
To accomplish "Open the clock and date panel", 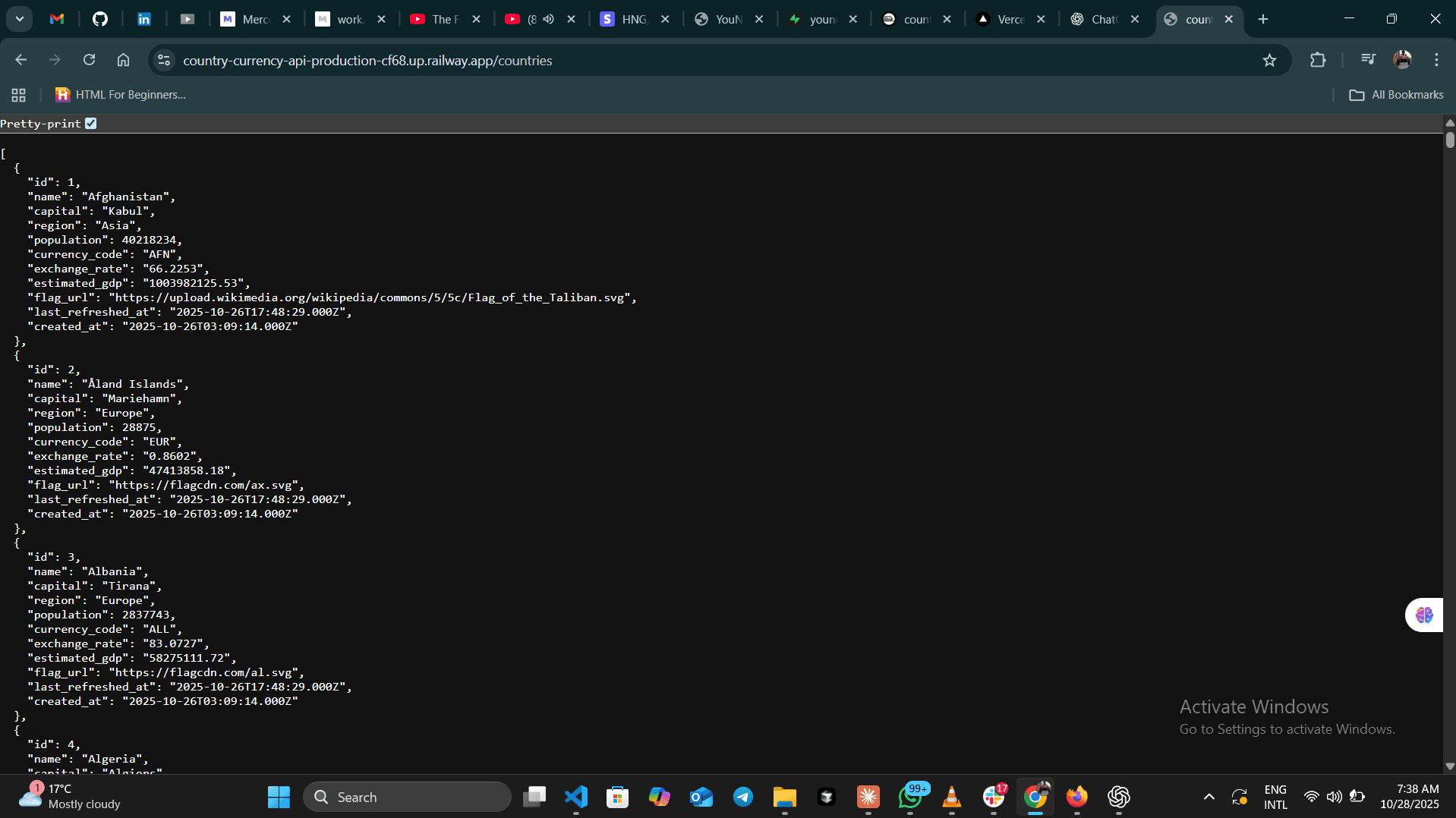I will click(x=1410, y=797).
